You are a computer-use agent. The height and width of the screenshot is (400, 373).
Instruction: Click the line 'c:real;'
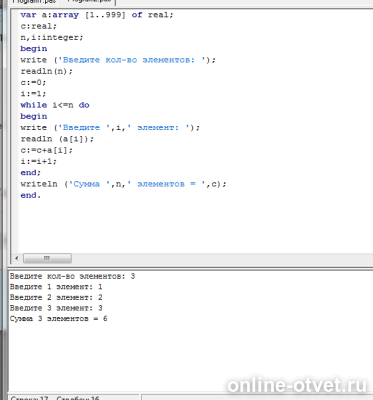39,26
